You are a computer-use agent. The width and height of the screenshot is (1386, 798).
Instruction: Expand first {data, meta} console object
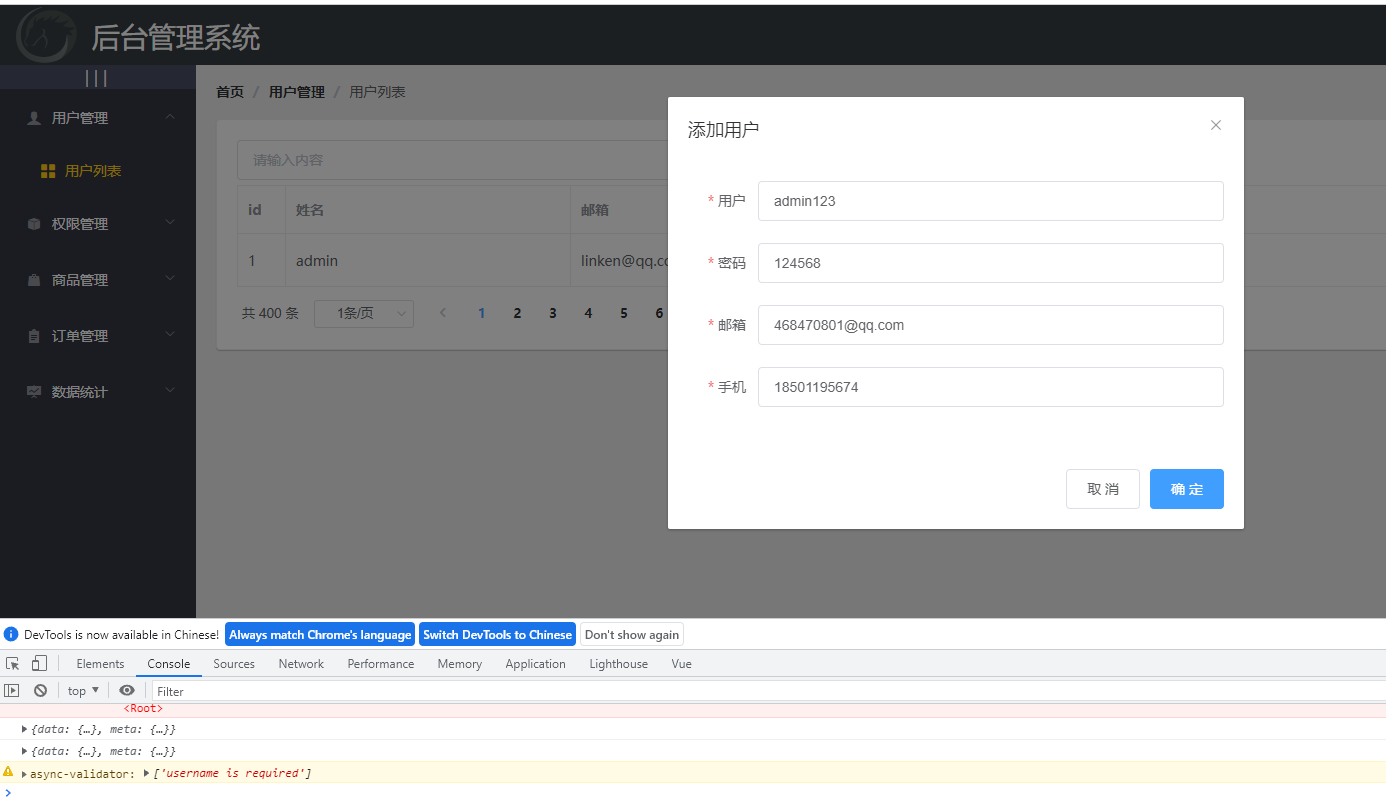click(x=25, y=729)
